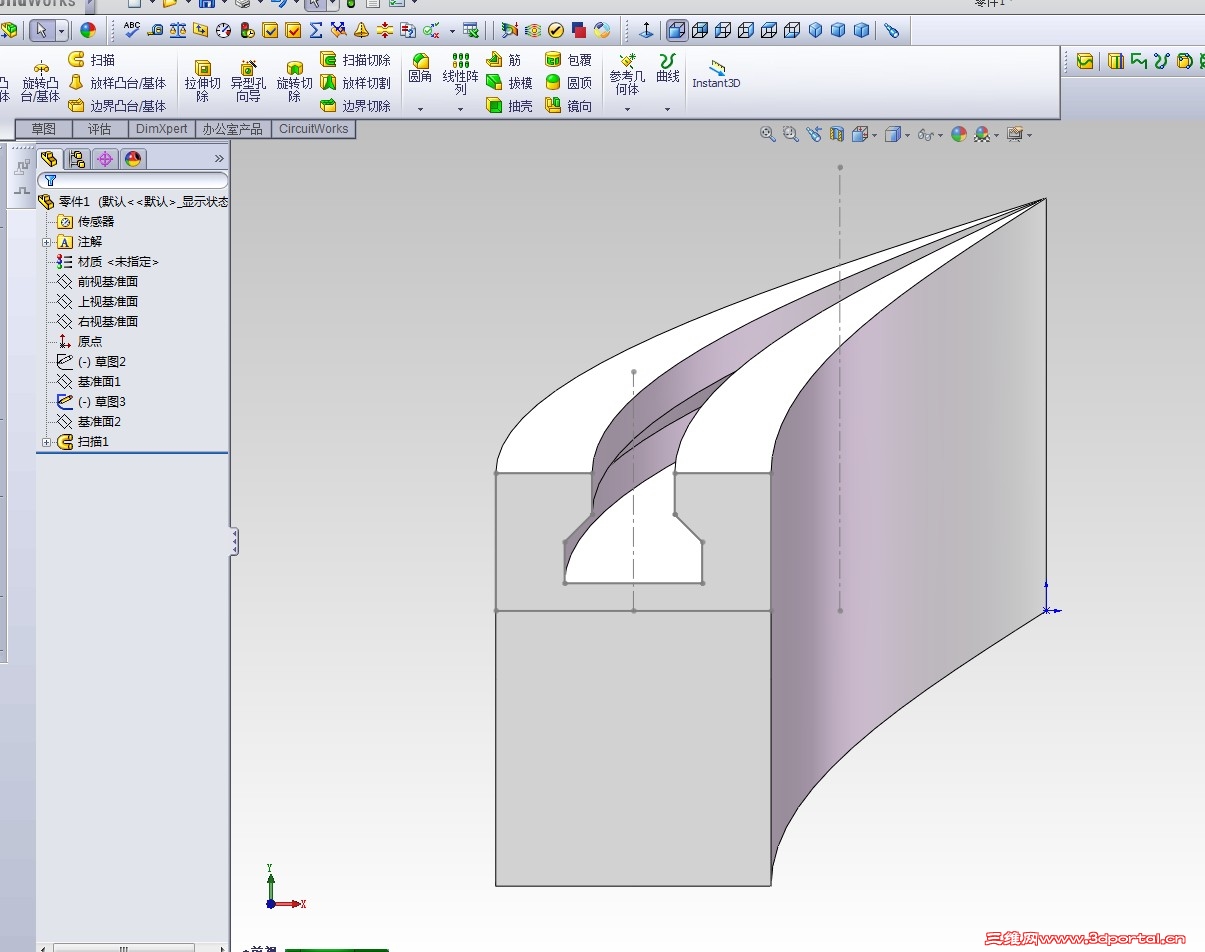1205x952 pixels.
Task: Select the 放样凸台/基体 loft tool
Action: 116,83
